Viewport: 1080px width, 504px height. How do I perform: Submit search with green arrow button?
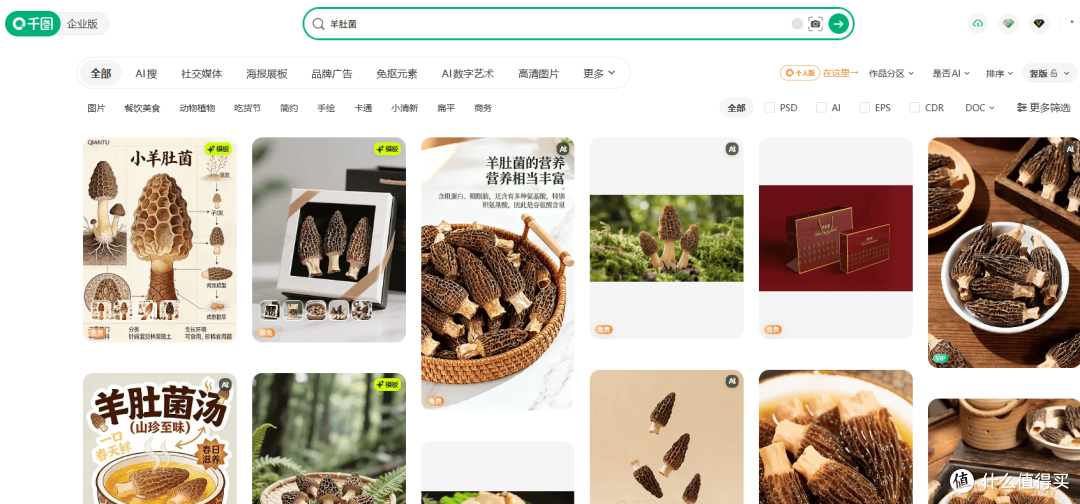[x=838, y=24]
